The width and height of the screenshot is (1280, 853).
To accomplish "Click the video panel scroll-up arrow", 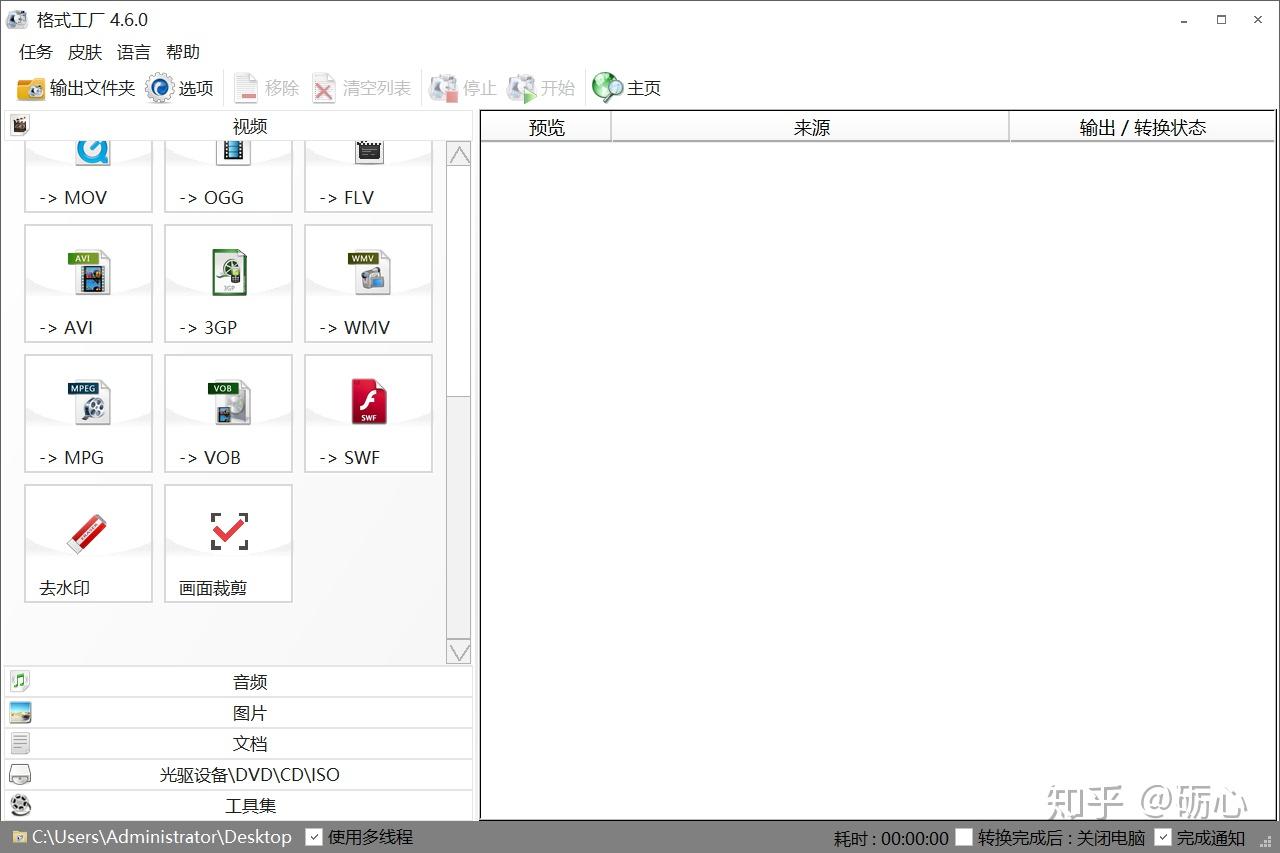I will pos(459,155).
